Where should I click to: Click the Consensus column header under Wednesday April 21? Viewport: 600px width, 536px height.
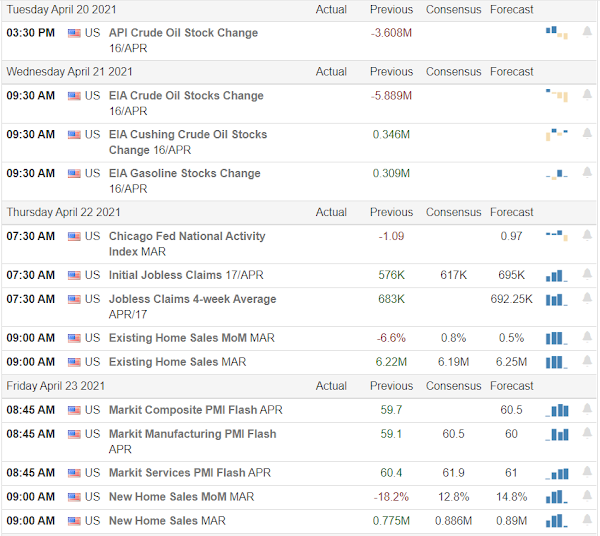453,72
